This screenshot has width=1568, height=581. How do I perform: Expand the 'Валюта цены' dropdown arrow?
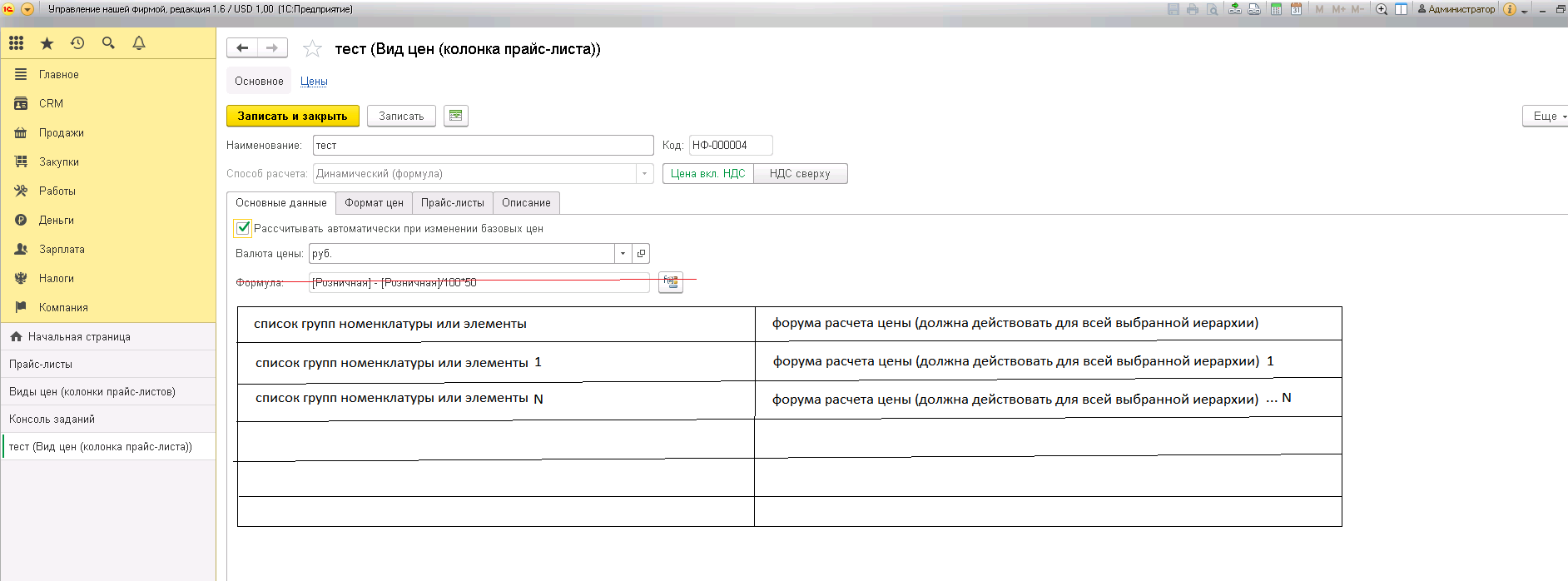click(x=623, y=254)
